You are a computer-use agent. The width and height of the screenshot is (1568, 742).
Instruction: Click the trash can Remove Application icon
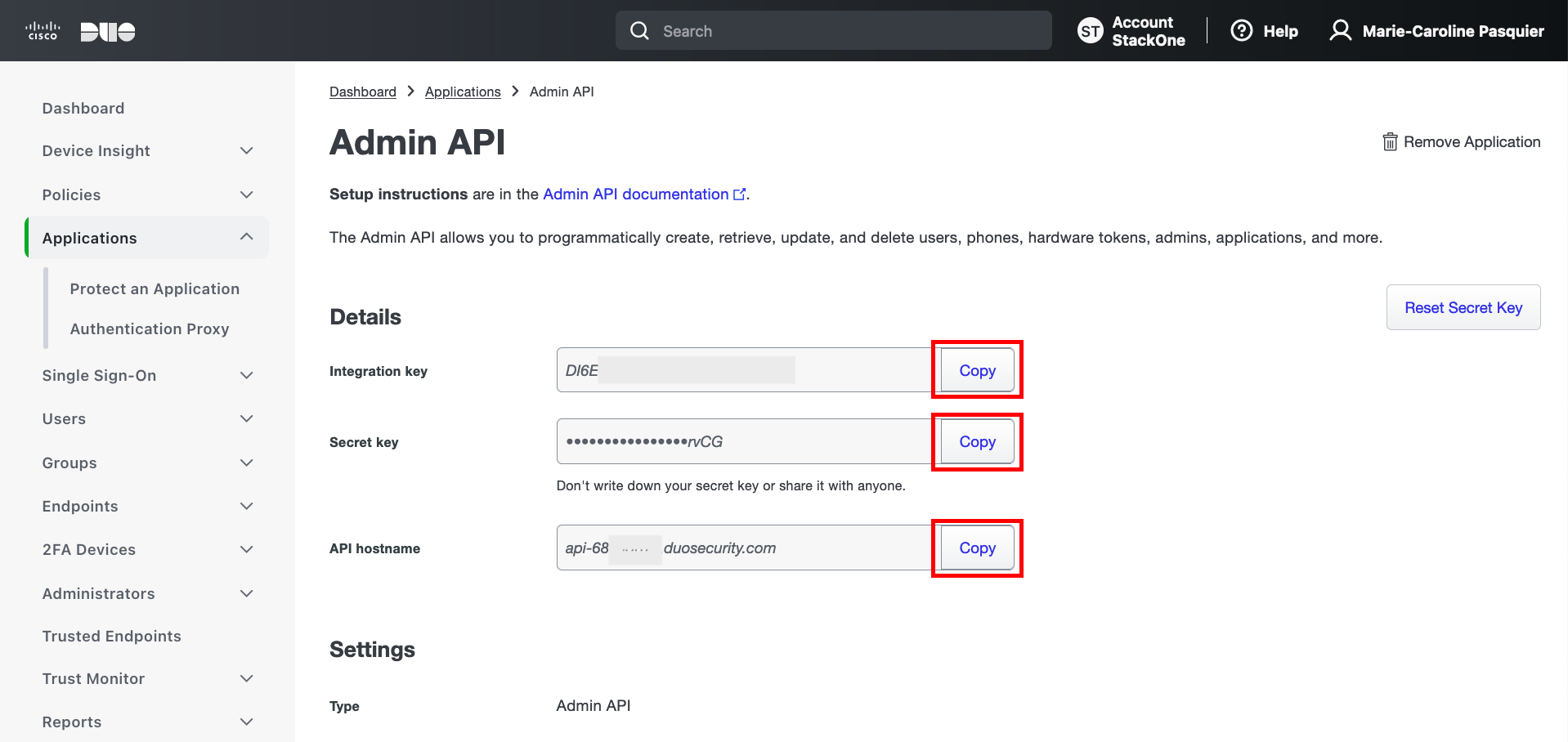[x=1390, y=142]
